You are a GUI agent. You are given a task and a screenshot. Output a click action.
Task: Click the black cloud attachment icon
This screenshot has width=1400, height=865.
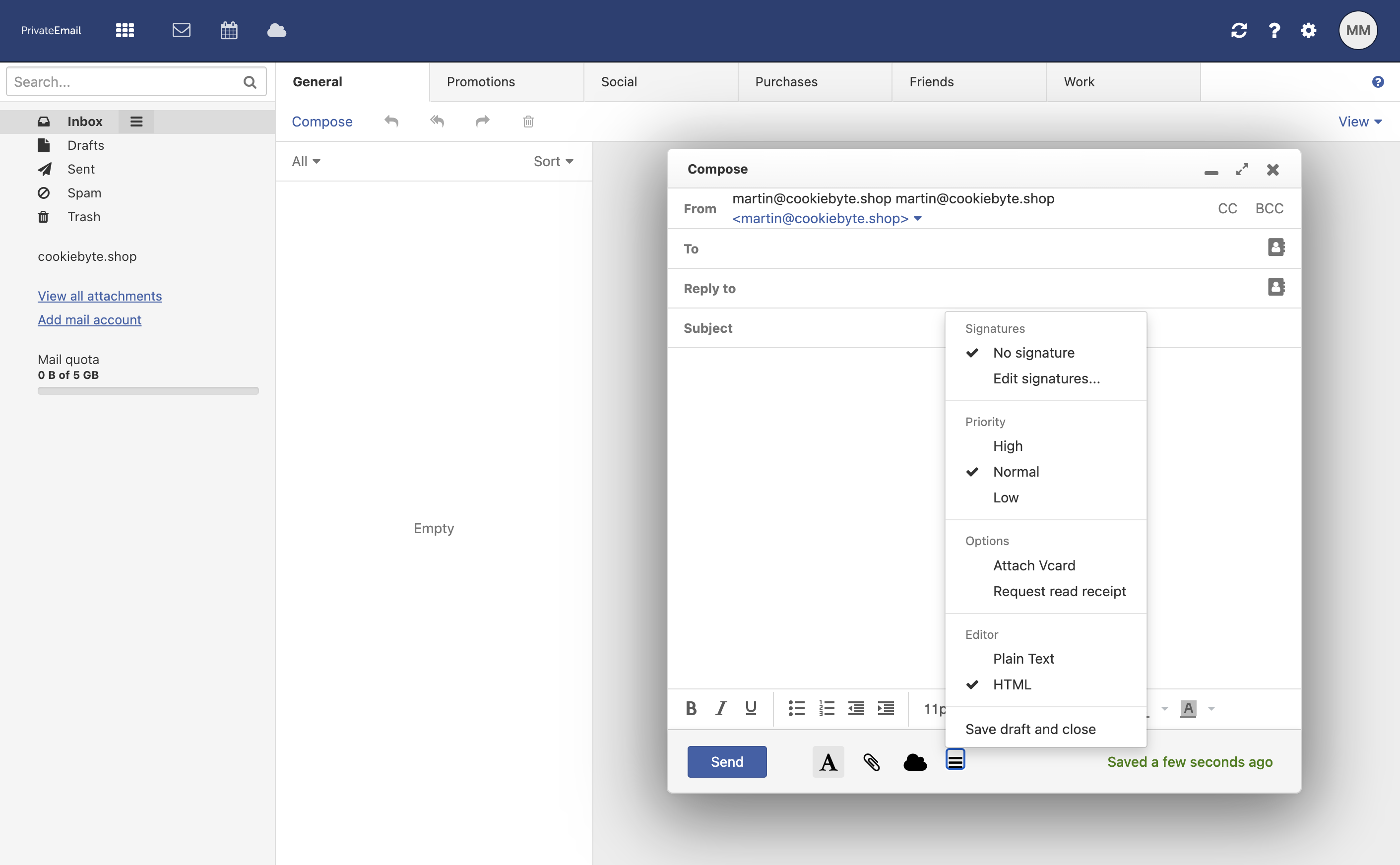point(914,761)
